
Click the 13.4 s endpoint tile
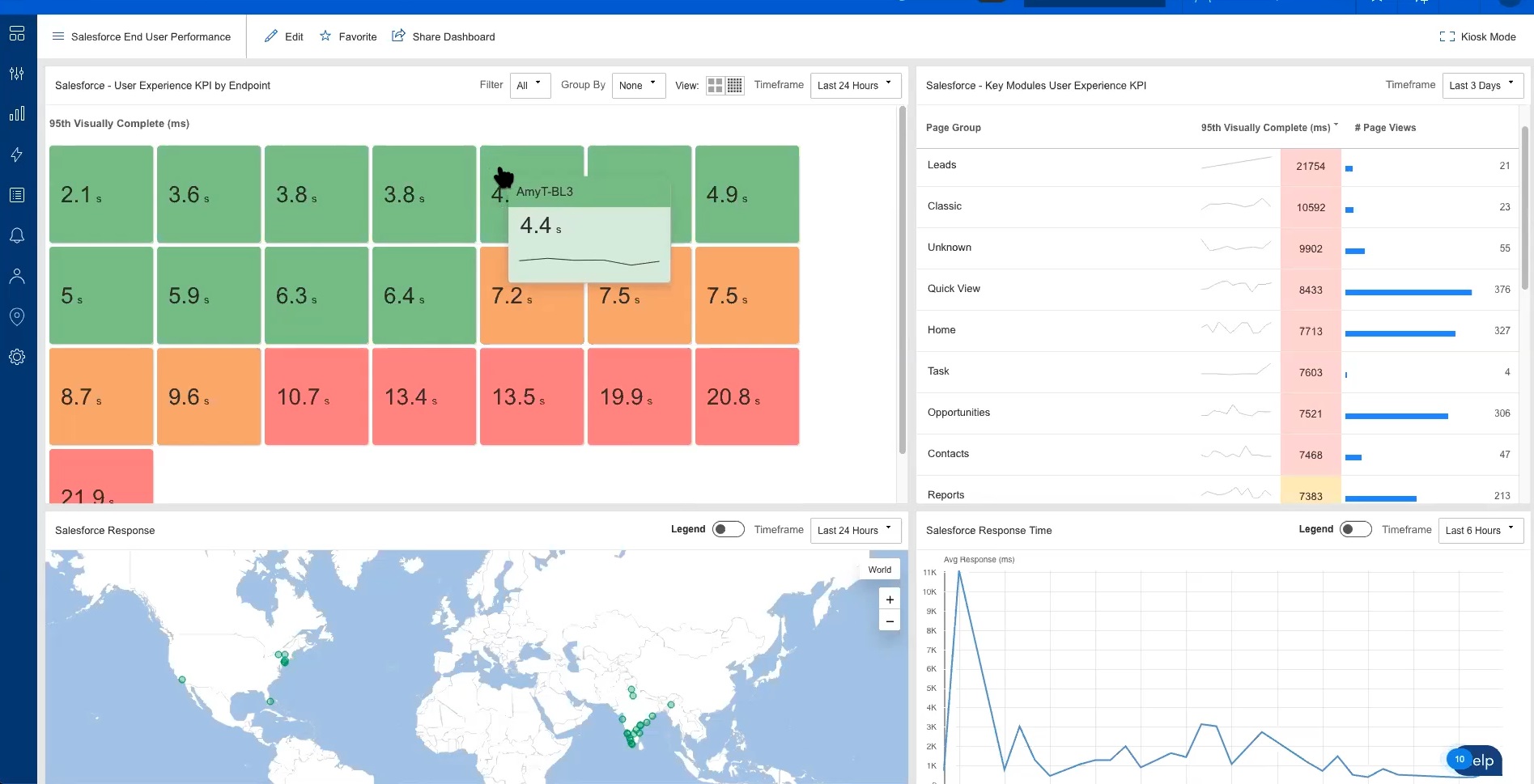(424, 396)
